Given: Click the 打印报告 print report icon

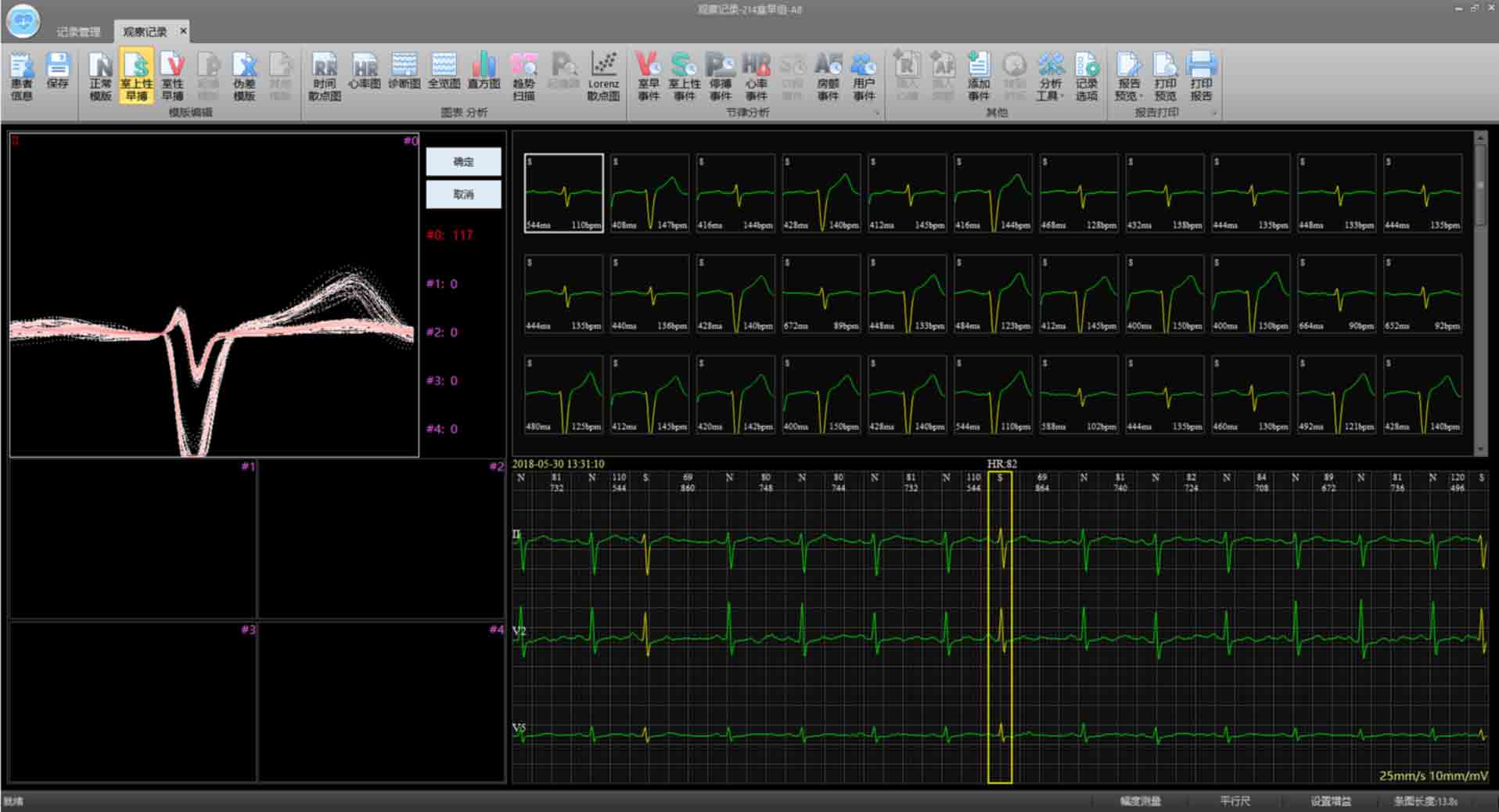Looking at the screenshot, I should pos(1201,77).
